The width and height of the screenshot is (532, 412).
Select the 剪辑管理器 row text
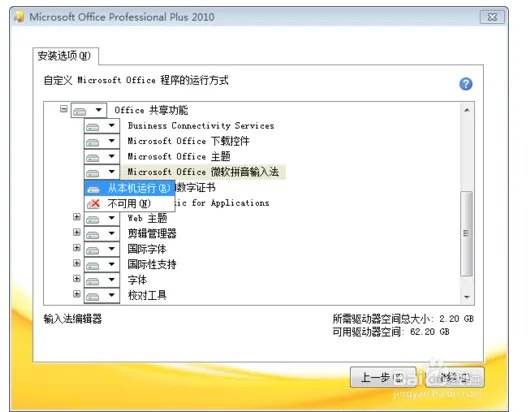pos(152,233)
